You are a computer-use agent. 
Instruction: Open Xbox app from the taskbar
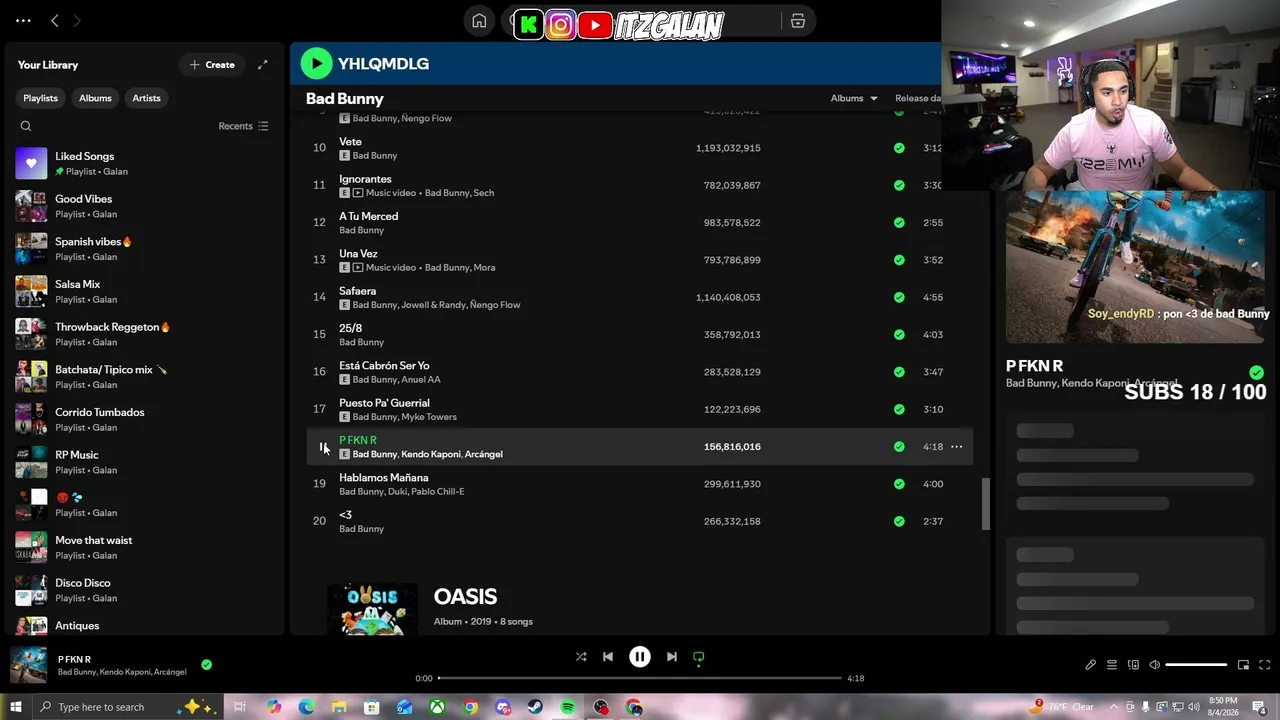pyautogui.click(x=437, y=707)
